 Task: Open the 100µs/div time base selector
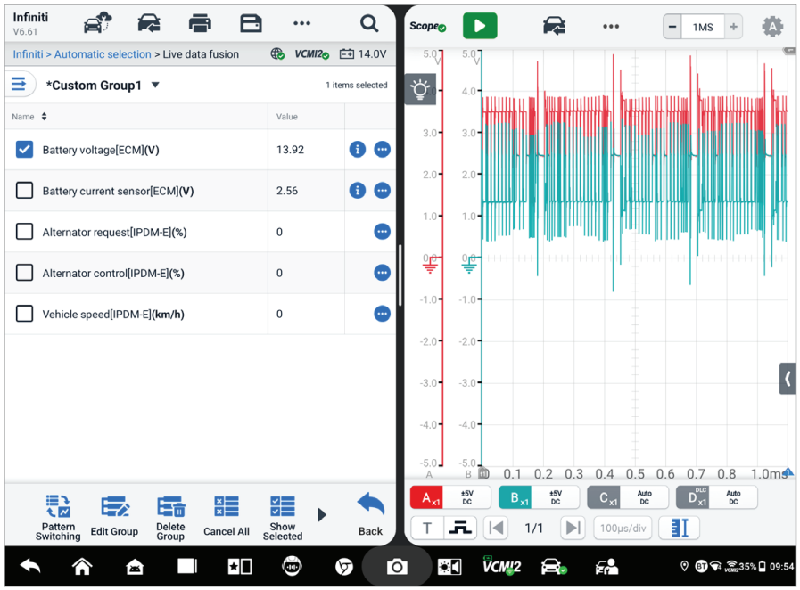point(624,528)
